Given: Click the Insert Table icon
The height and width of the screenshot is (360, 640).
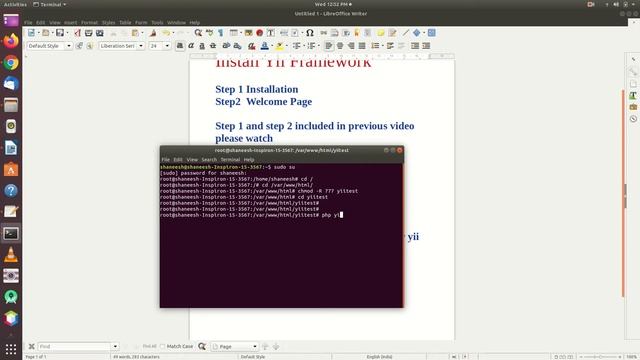Looking at the screenshot, I should [233, 33].
